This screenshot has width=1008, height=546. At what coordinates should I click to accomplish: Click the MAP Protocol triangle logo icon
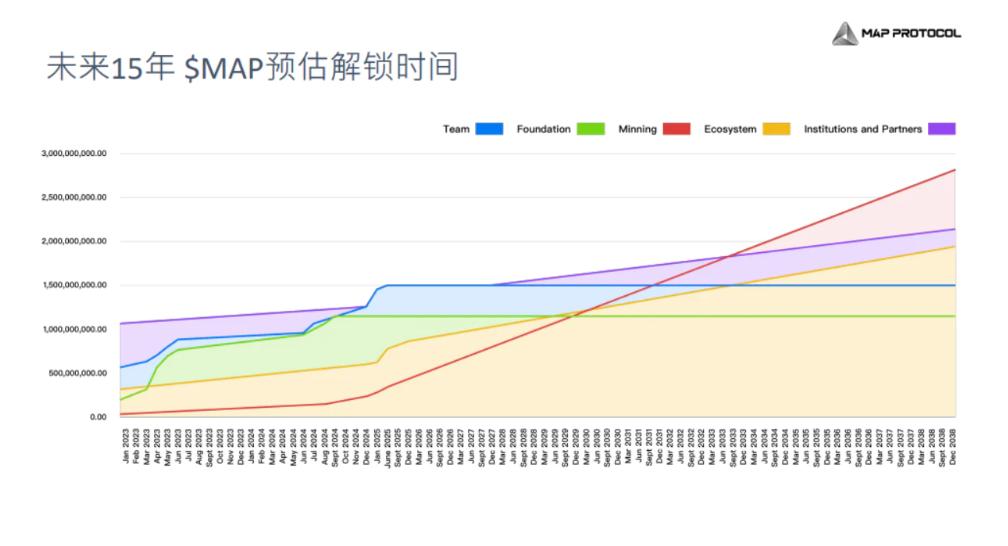845,34
